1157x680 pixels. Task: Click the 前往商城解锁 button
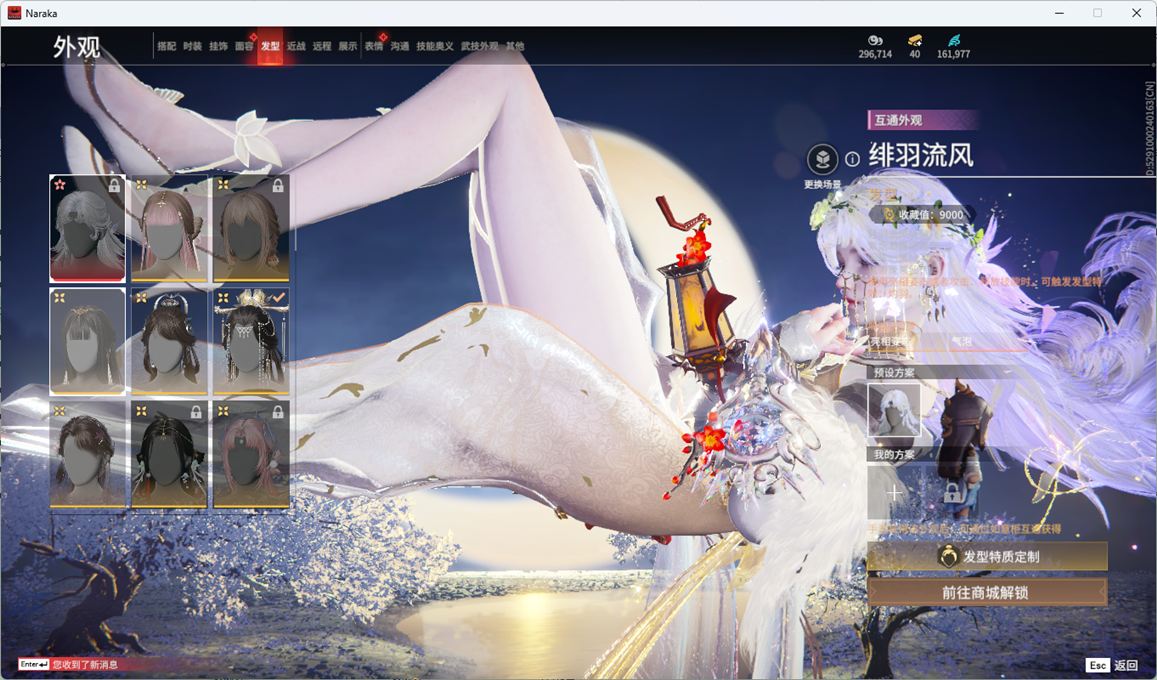click(987, 592)
